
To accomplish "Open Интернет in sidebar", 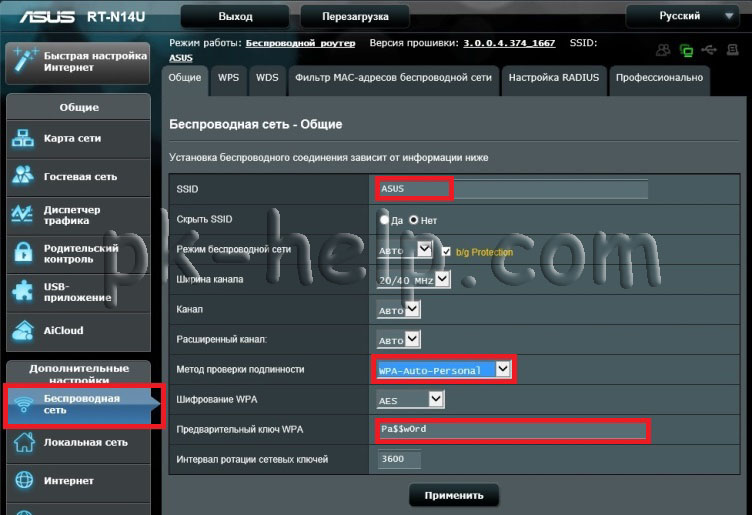I will point(79,481).
